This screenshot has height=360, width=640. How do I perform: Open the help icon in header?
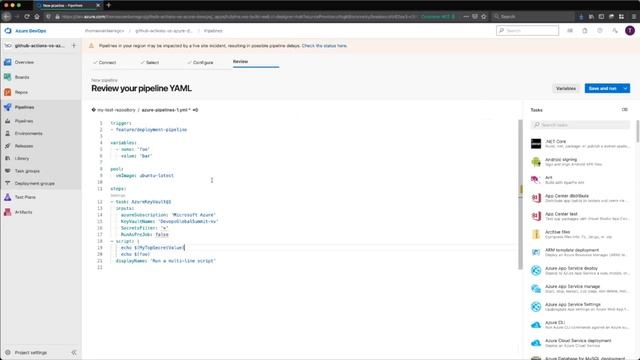pos(600,31)
